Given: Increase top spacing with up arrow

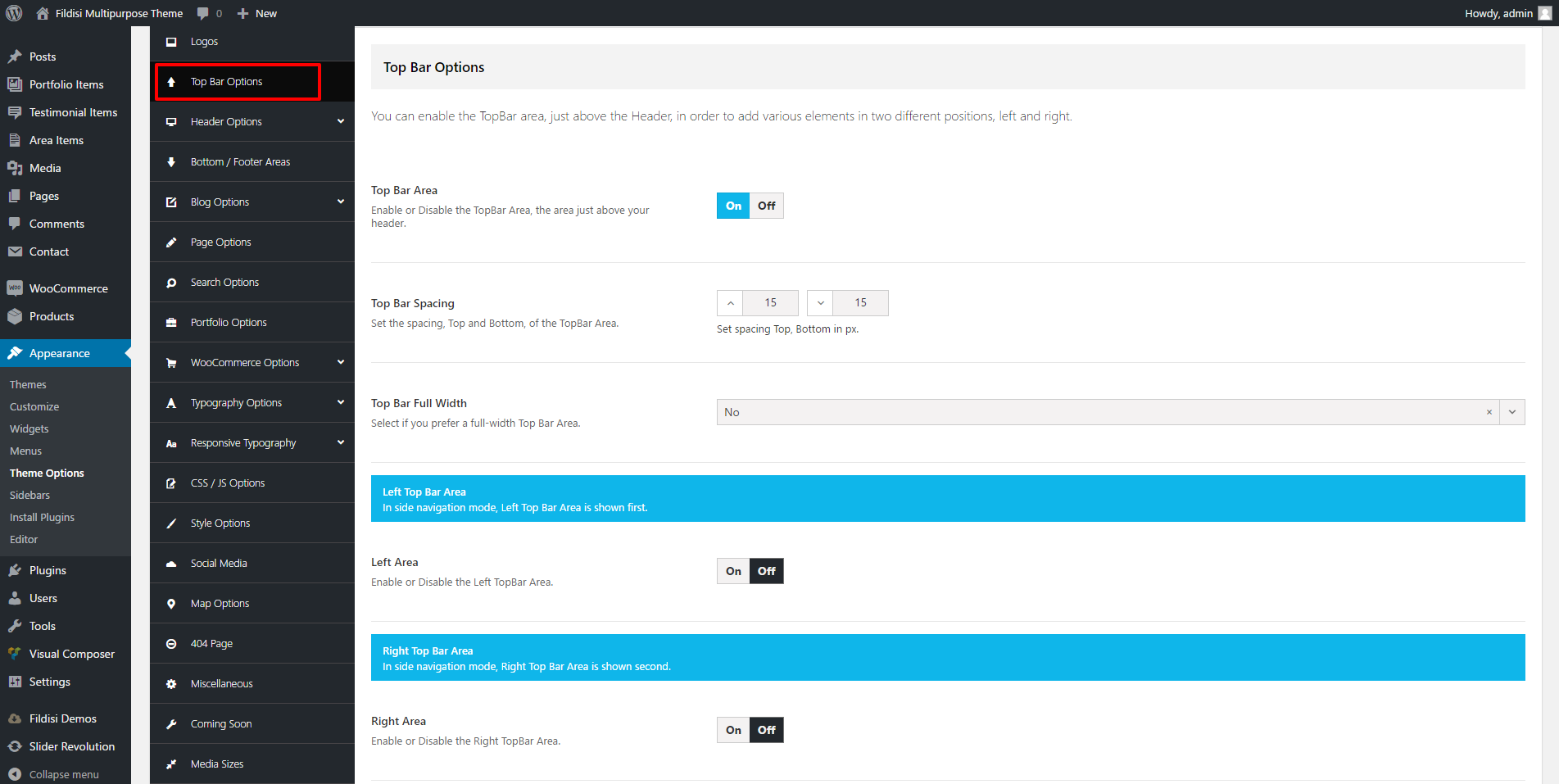Looking at the screenshot, I should click(730, 303).
